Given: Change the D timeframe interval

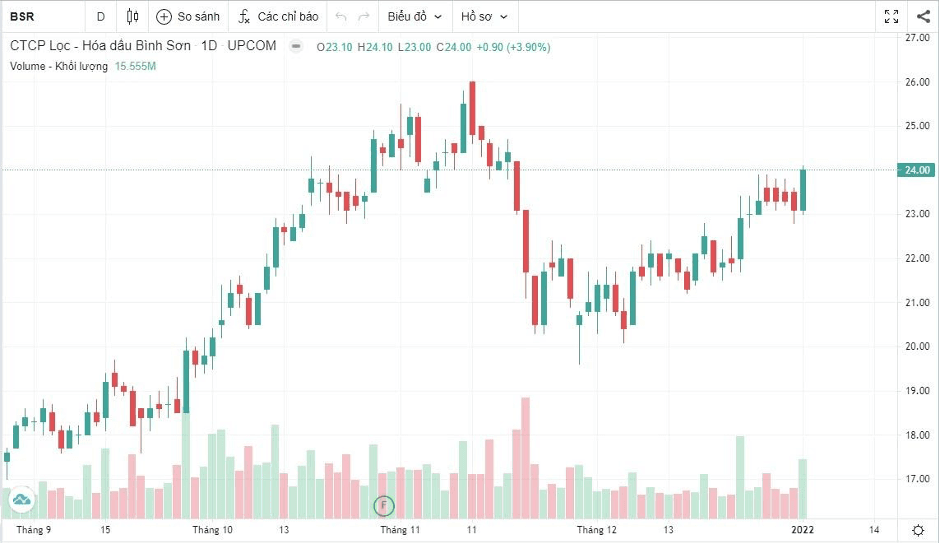Looking at the screenshot, I should tap(101, 17).
